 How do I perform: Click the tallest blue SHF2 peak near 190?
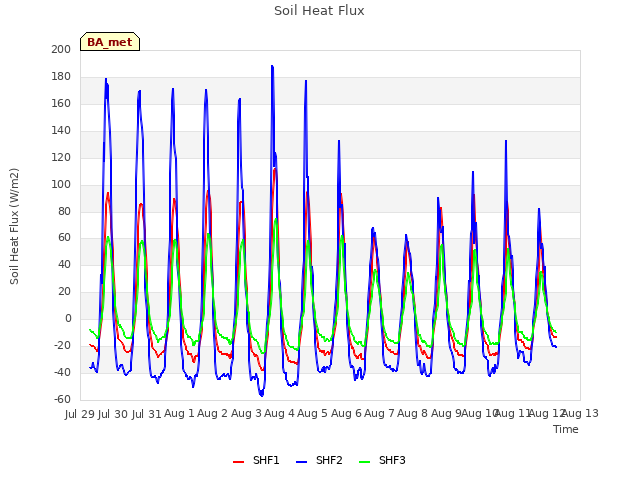(272, 66)
